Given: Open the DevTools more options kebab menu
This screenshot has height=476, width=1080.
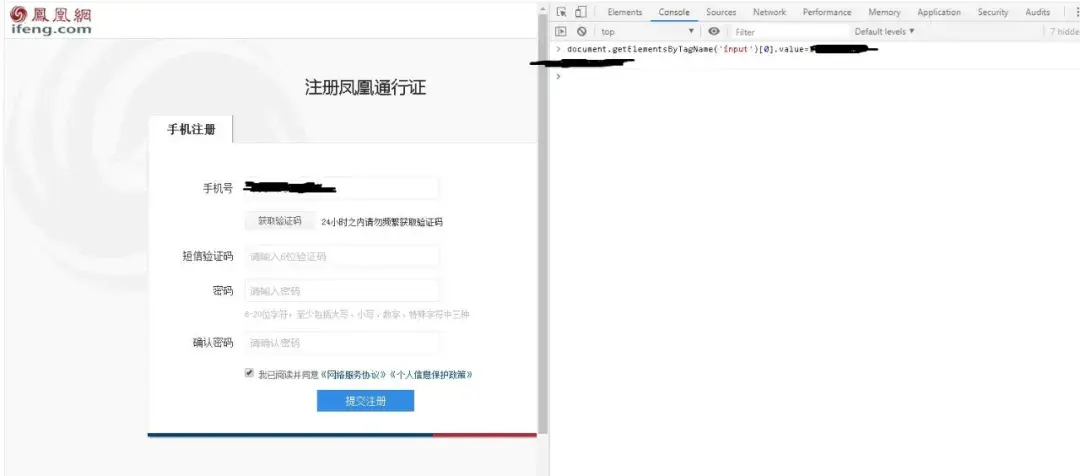Looking at the screenshot, I should [x=1076, y=12].
